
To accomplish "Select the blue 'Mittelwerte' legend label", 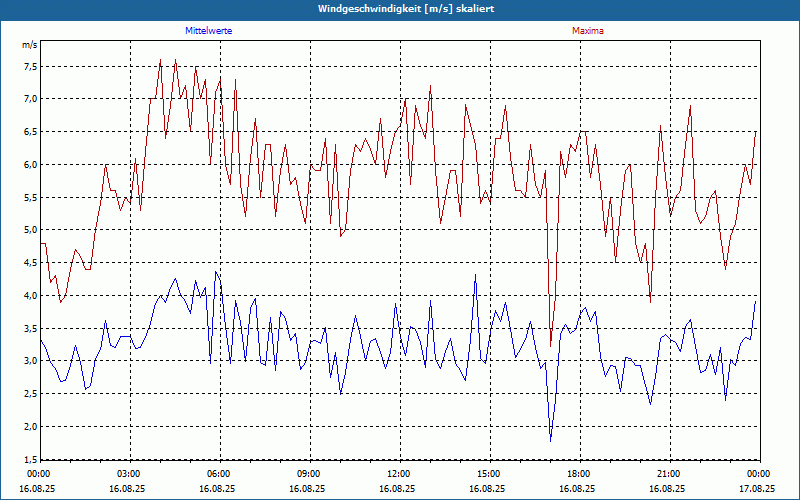I will [209, 31].
